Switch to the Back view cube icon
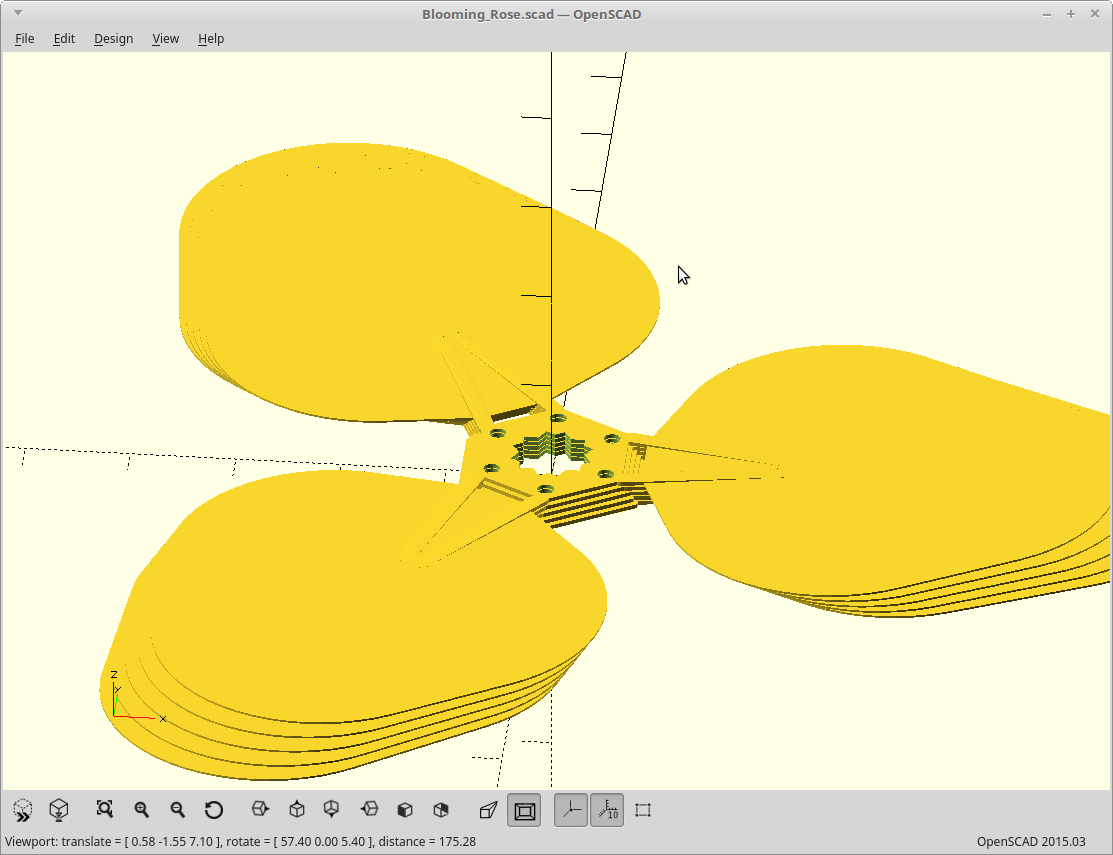 pos(441,810)
